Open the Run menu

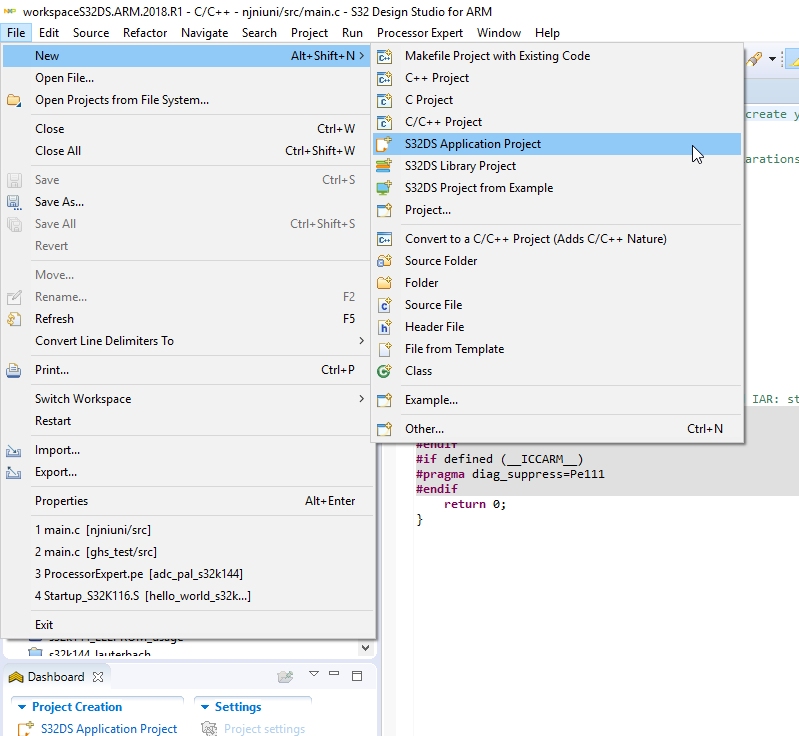[x=353, y=33]
